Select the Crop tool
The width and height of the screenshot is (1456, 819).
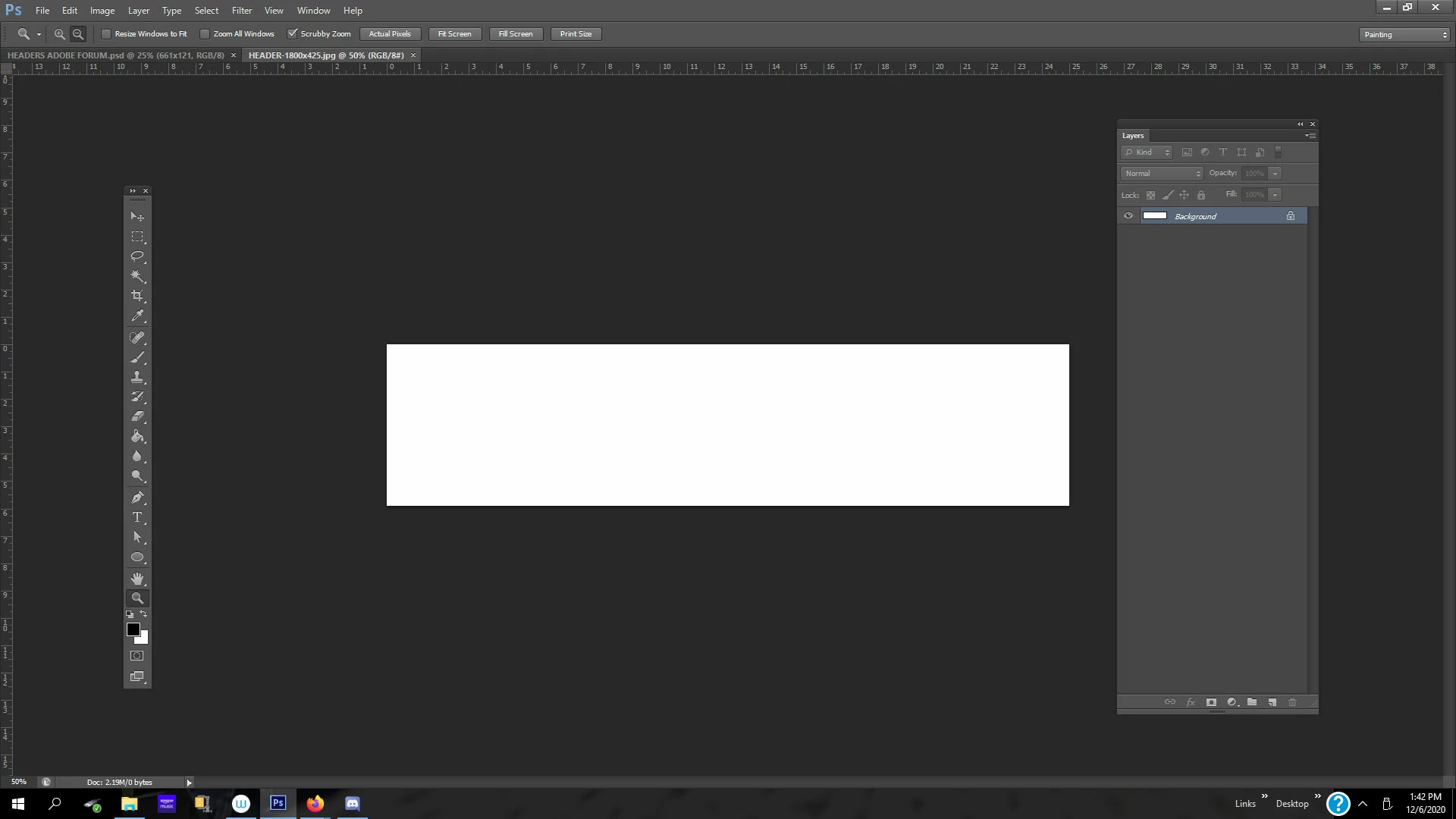pyautogui.click(x=137, y=296)
